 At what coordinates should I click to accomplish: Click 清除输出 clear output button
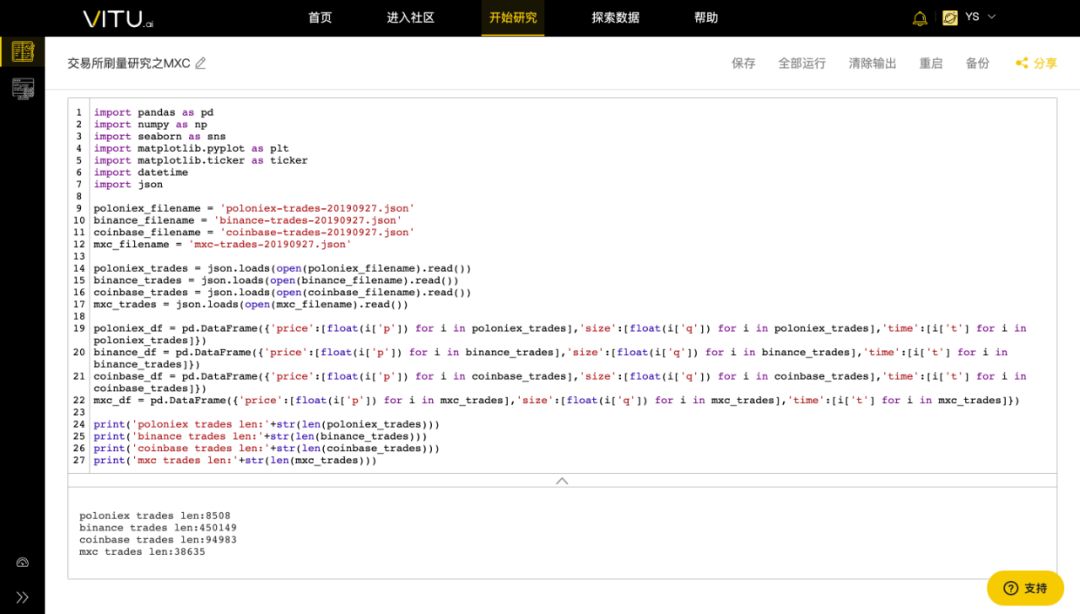pyautogui.click(x=872, y=63)
